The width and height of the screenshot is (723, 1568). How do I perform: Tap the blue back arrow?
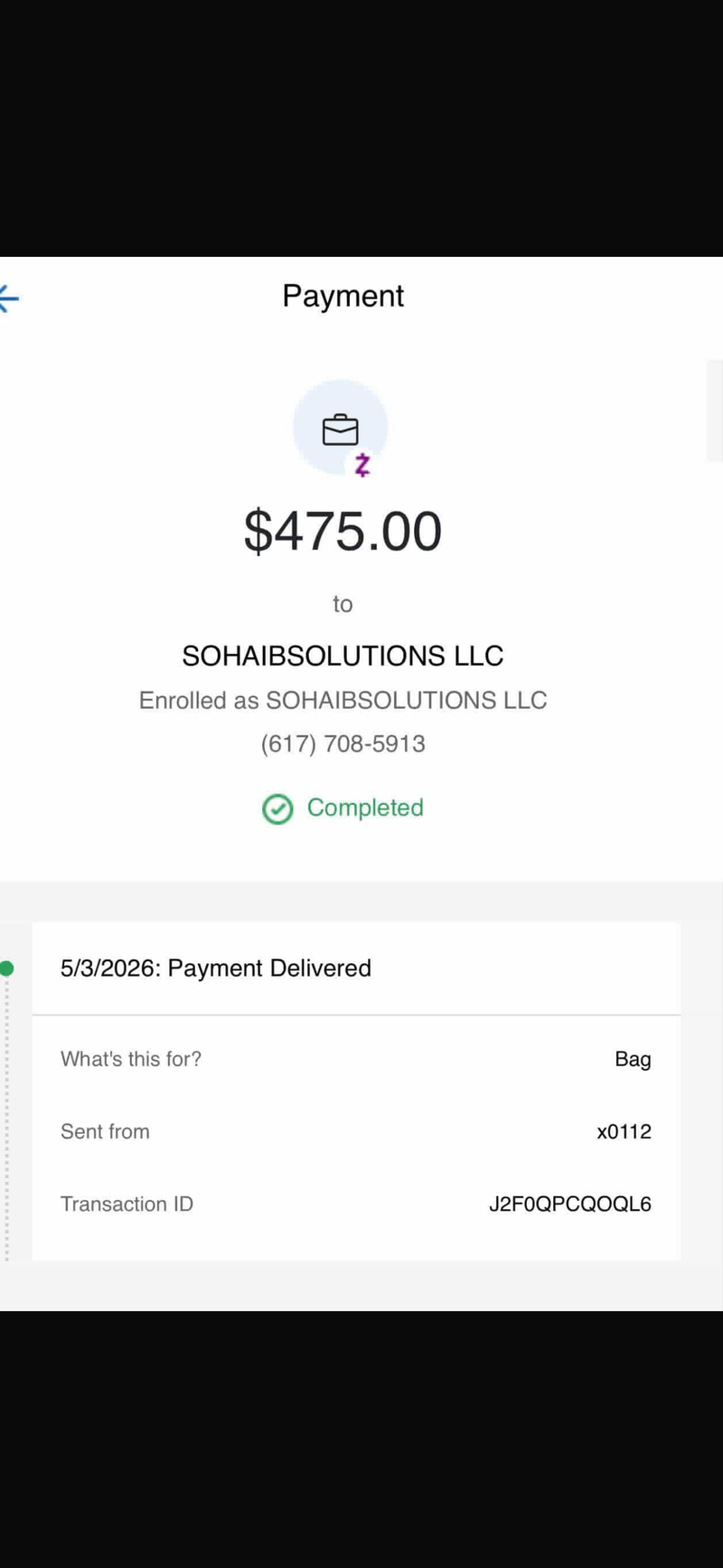click(x=9, y=298)
